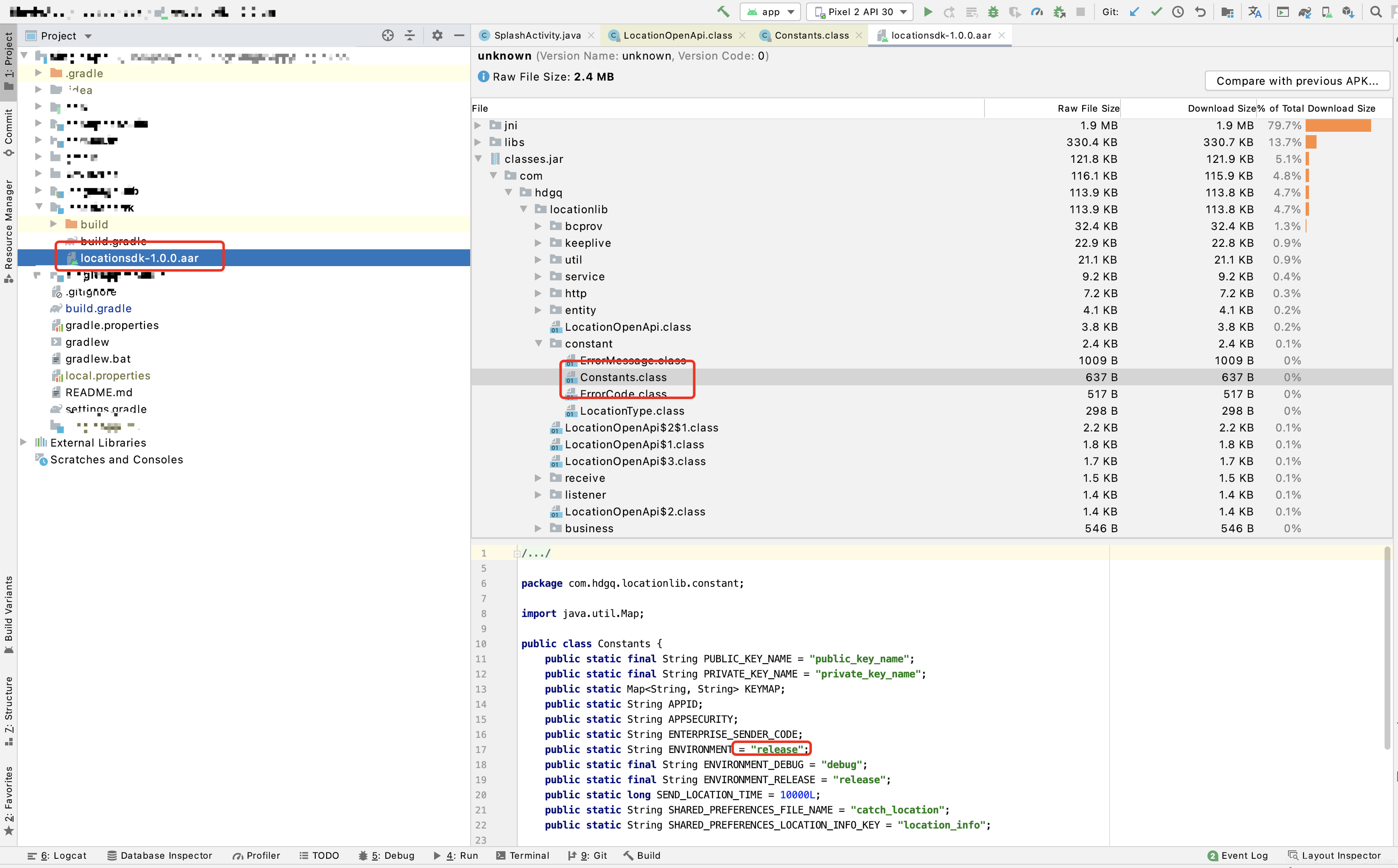Viewport: 1398px width, 868px height.
Task: Run the app with green play icon
Action: 928,11
